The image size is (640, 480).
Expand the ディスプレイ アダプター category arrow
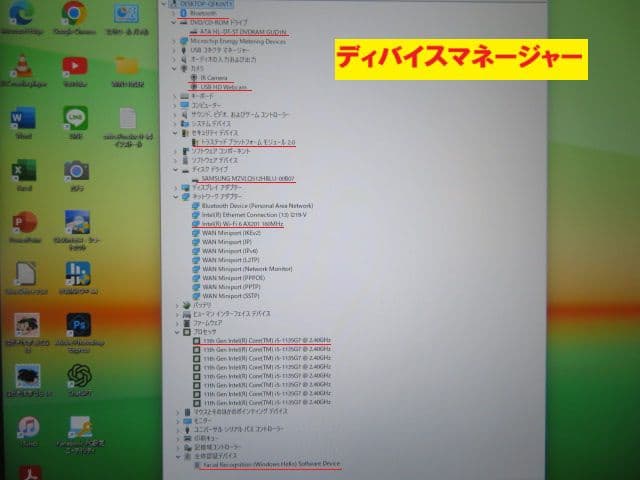tap(176, 188)
